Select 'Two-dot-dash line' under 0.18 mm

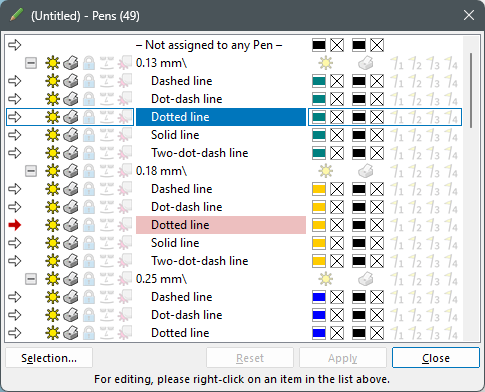(200, 261)
